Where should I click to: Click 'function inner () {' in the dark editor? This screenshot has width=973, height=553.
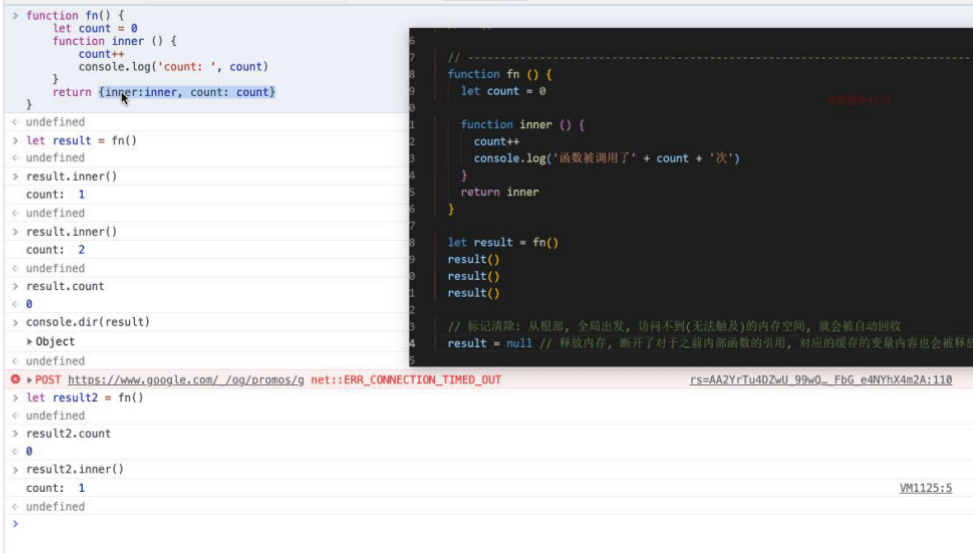pos(522,124)
